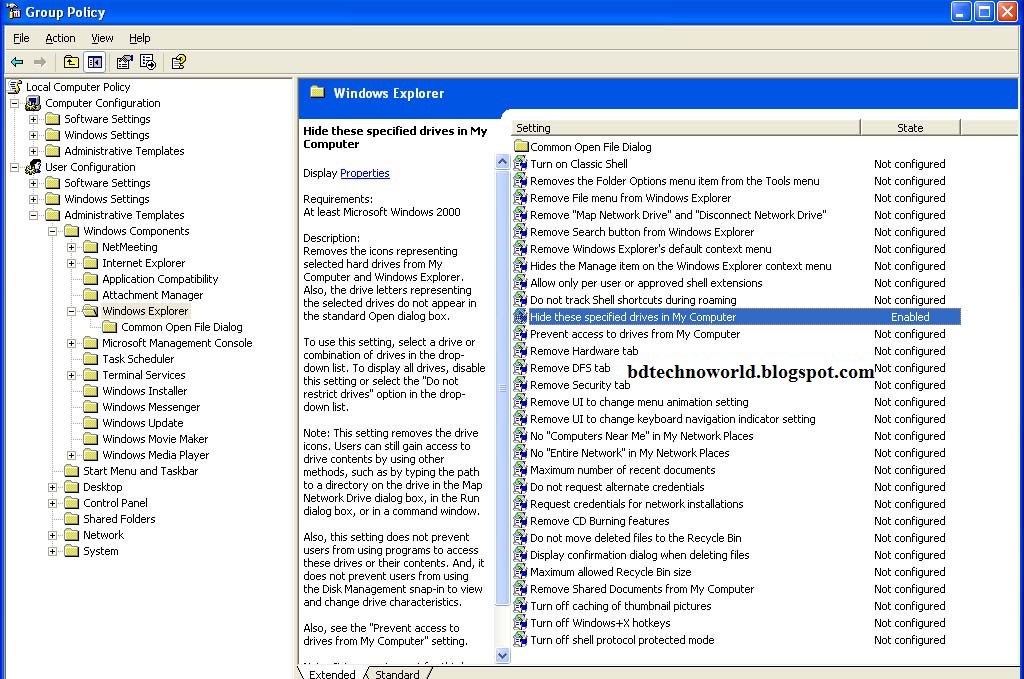Click the Local Computer Policy root icon
Image resolution: width=1024 pixels, height=679 pixels.
pyautogui.click(x=15, y=87)
